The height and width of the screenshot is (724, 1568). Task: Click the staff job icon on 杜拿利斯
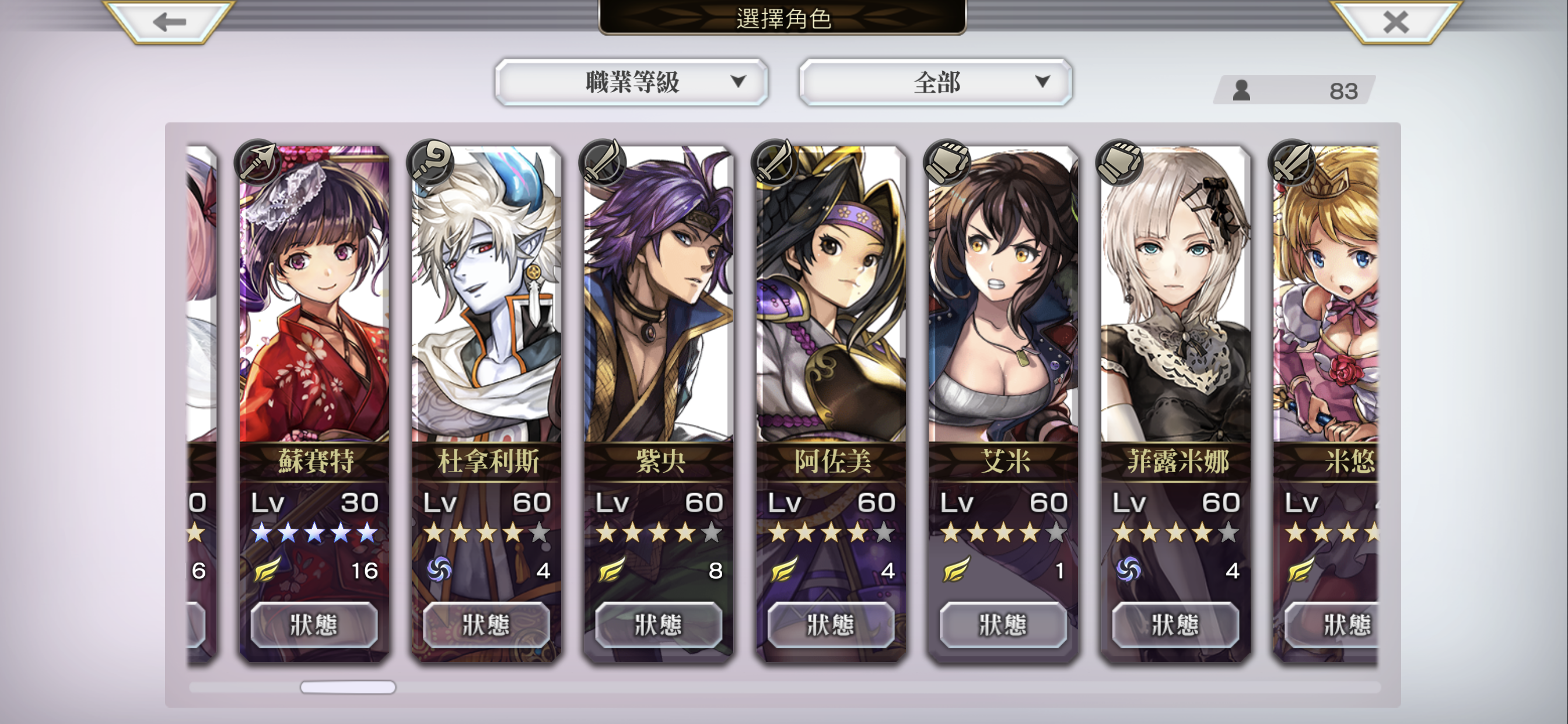[x=430, y=163]
